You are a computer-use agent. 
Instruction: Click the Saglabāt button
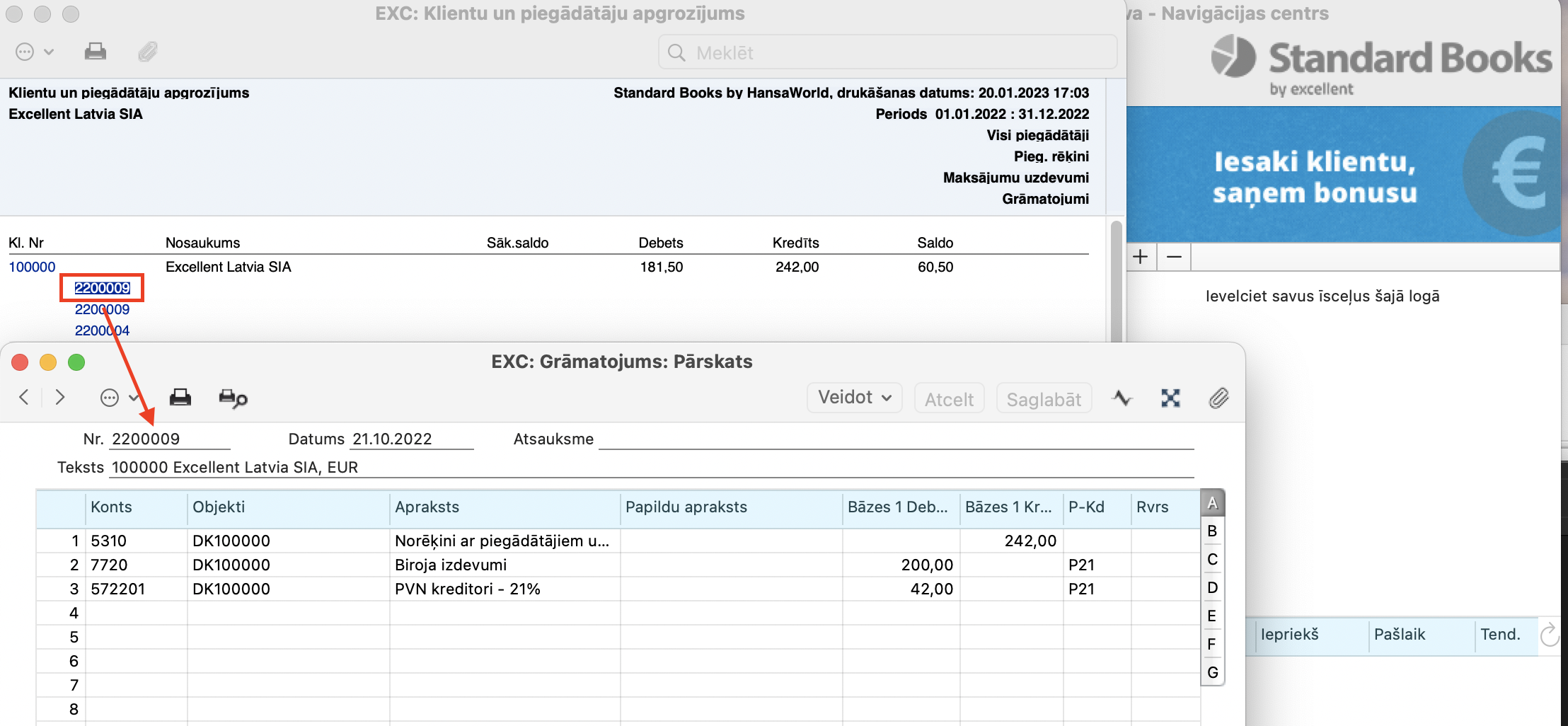point(1044,399)
